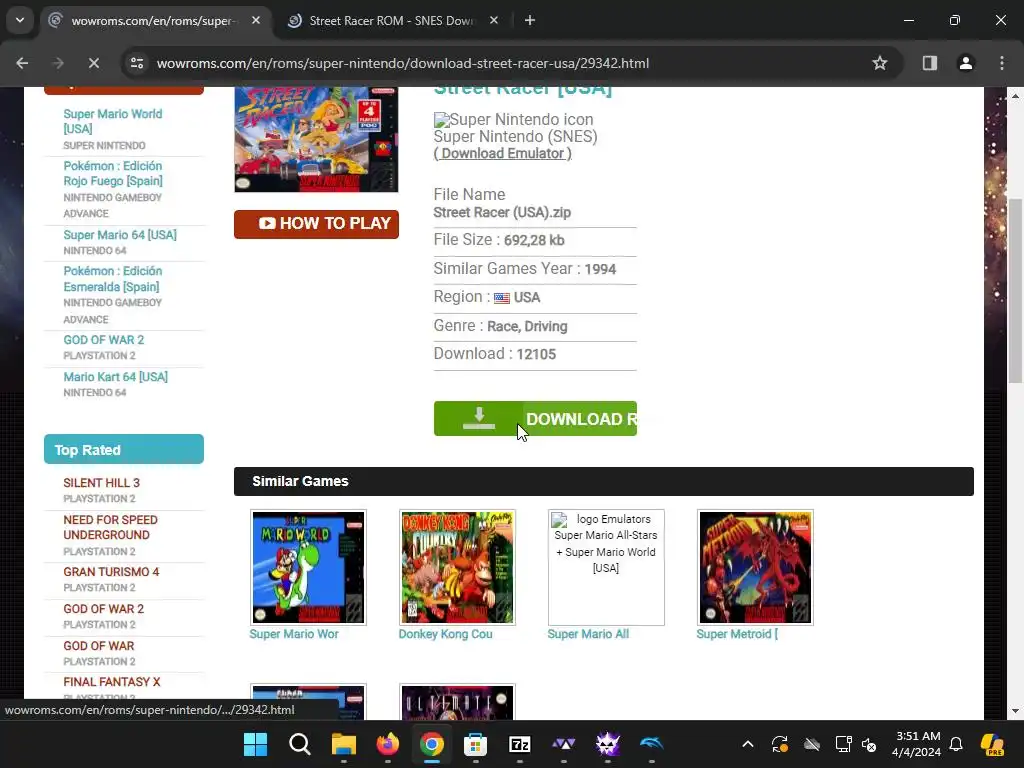Close the Street Racer ROM tab
The height and width of the screenshot is (768, 1024).
click(494, 20)
